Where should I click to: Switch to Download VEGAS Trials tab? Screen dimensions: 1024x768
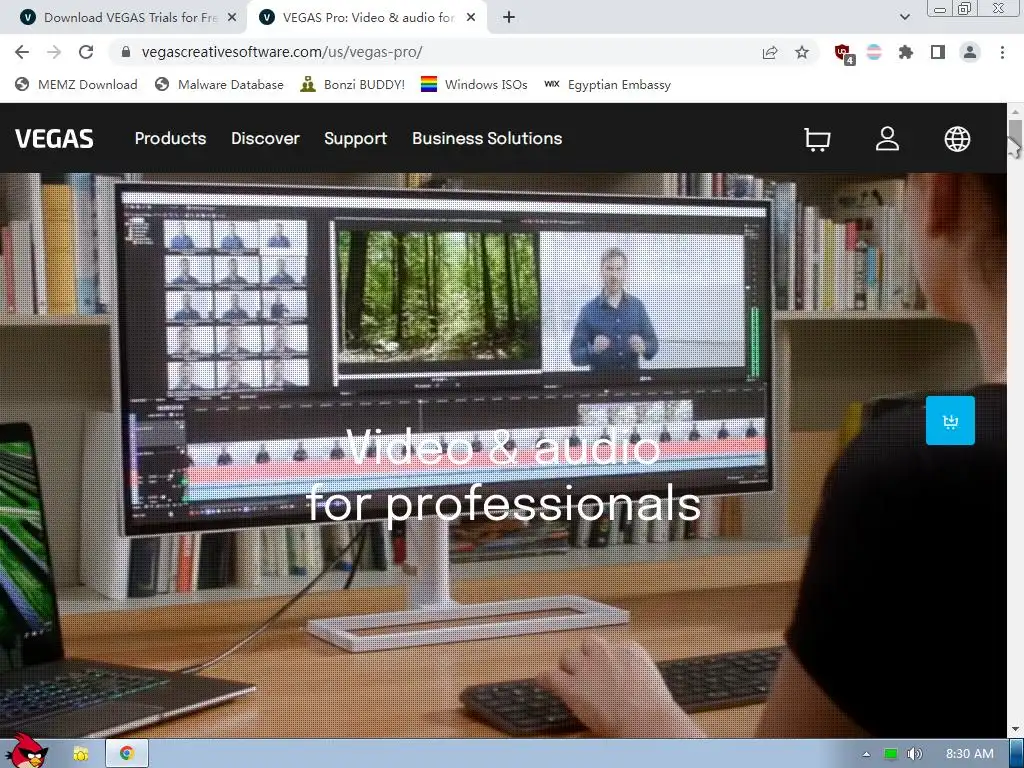coord(124,18)
